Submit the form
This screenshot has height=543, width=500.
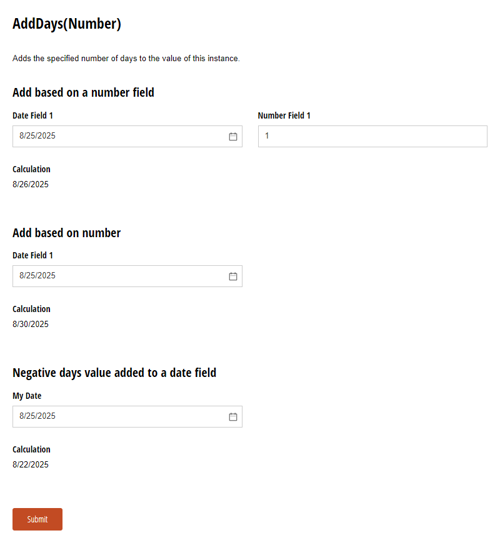(x=37, y=519)
